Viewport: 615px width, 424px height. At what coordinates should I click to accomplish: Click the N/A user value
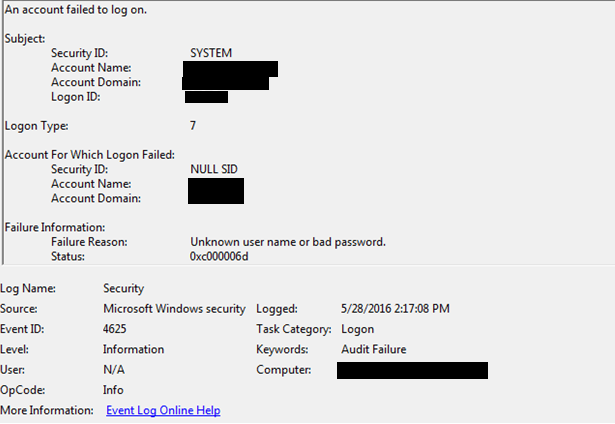point(114,370)
